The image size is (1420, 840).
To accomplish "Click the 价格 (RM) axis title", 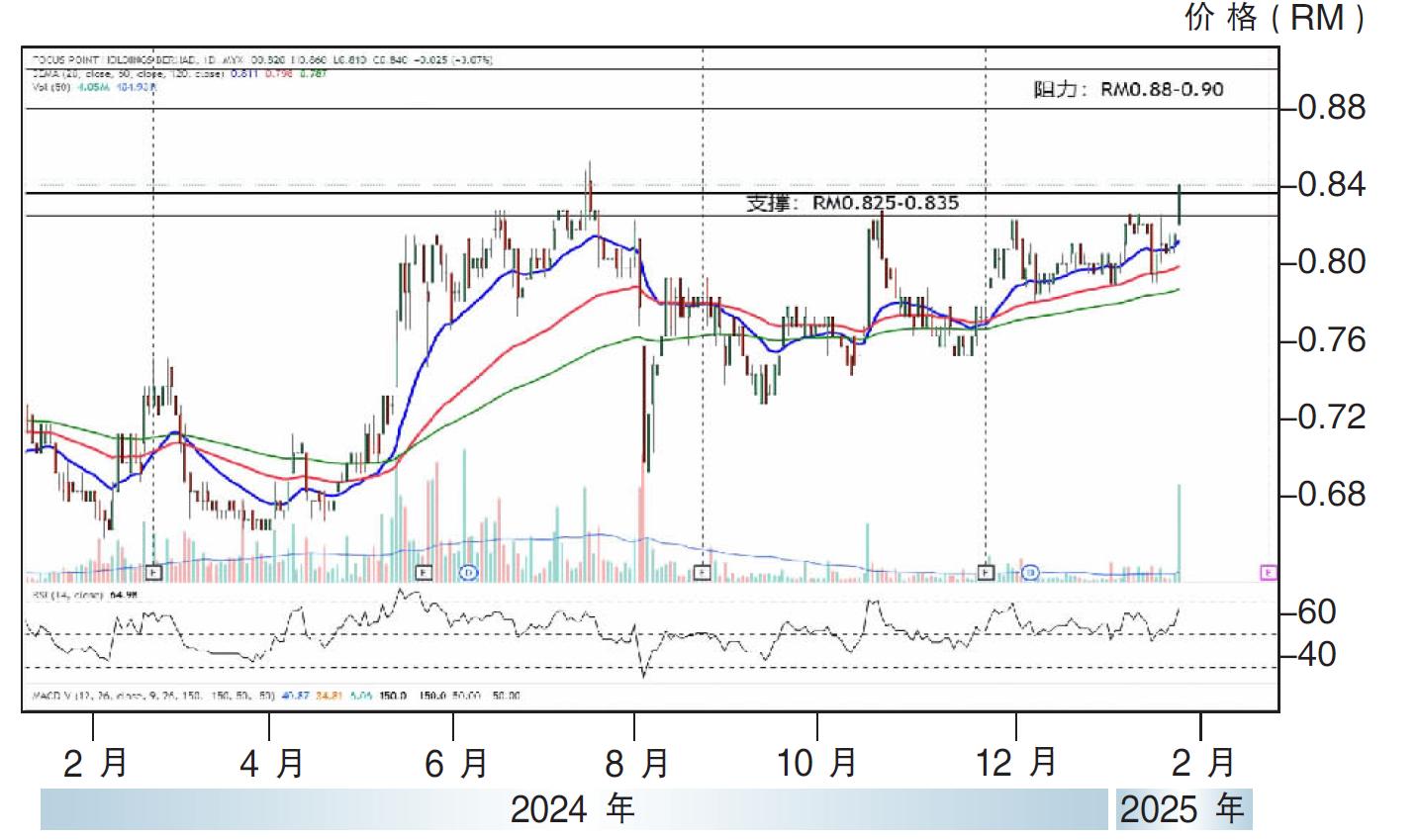I will point(1276,18).
